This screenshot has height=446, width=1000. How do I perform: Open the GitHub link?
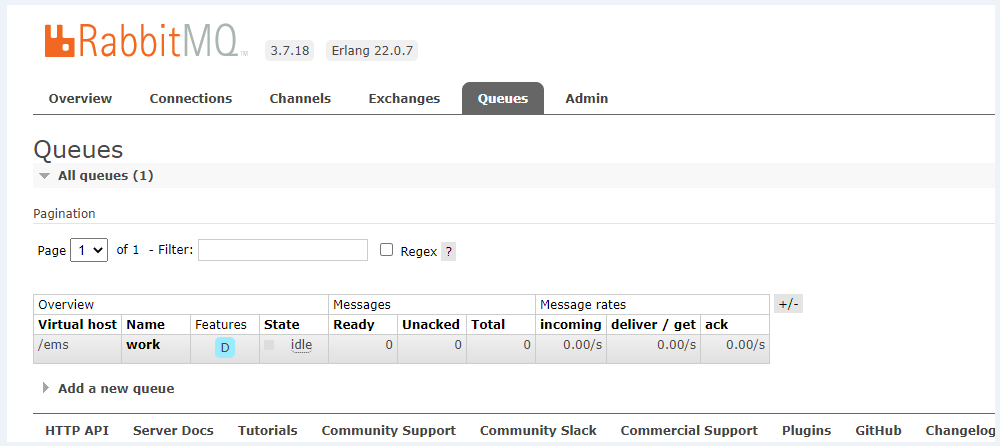point(879,431)
